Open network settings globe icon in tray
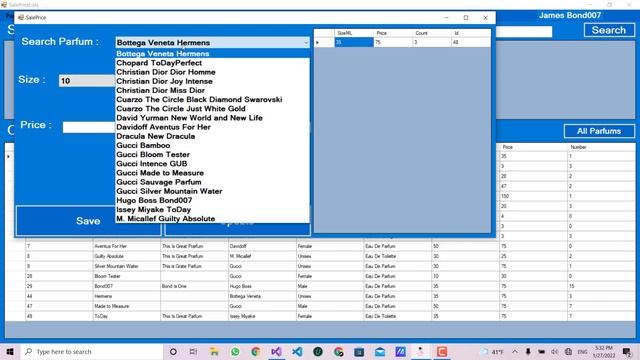This screenshot has width=640, height=360. pos(568,351)
